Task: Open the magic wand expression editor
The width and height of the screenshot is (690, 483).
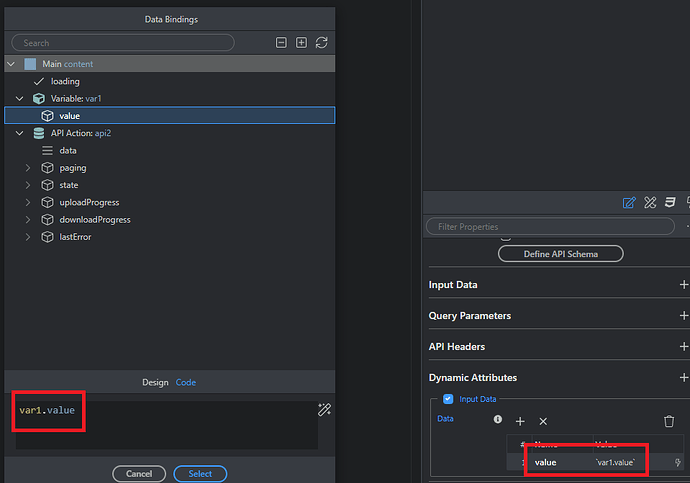Action: (324, 409)
